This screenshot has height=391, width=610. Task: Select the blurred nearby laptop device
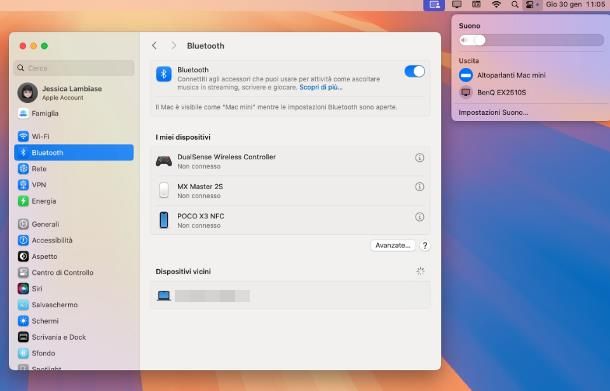click(291, 296)
